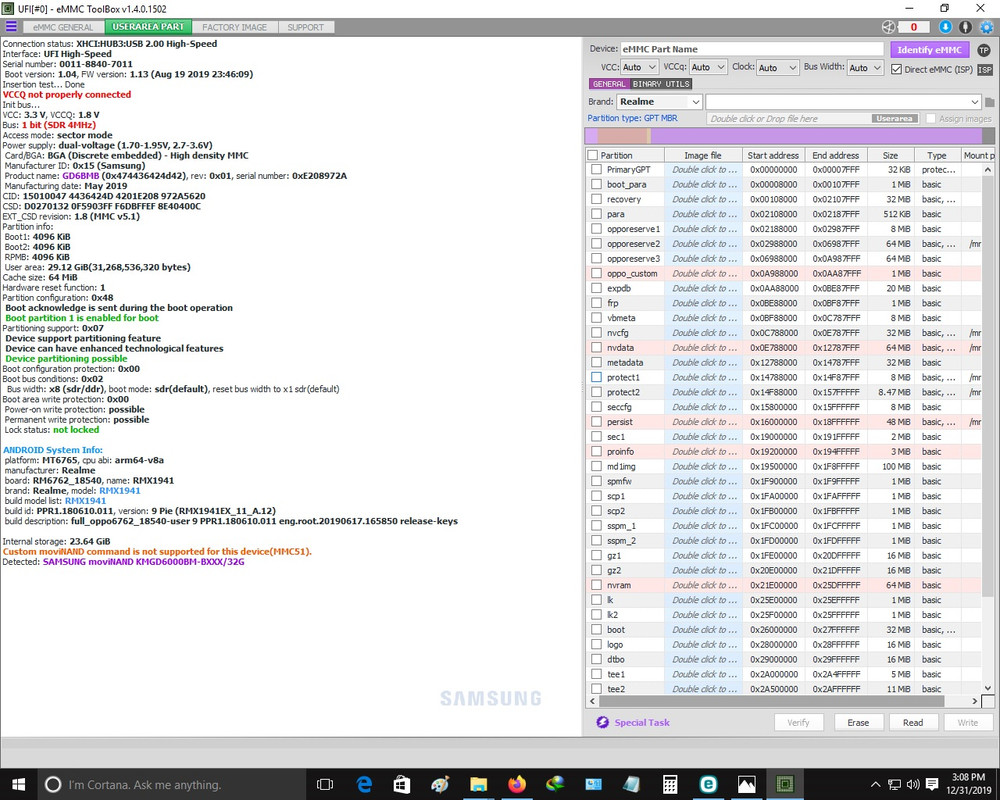Open the SUPPORT tab

click(305, 27)
